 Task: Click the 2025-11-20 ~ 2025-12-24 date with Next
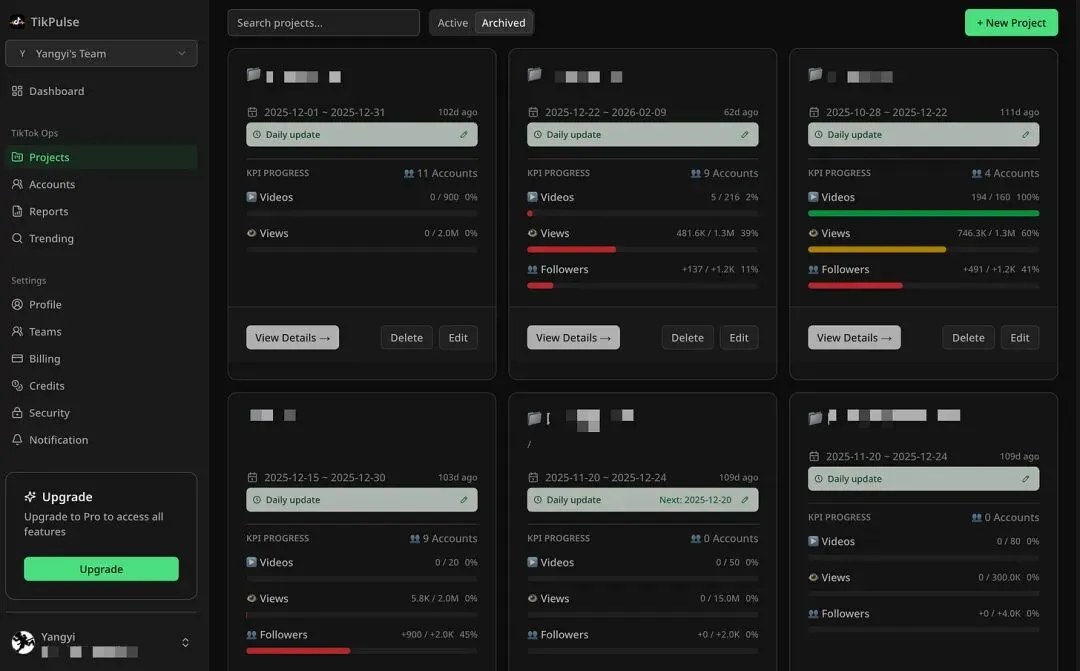click(605, 477)
